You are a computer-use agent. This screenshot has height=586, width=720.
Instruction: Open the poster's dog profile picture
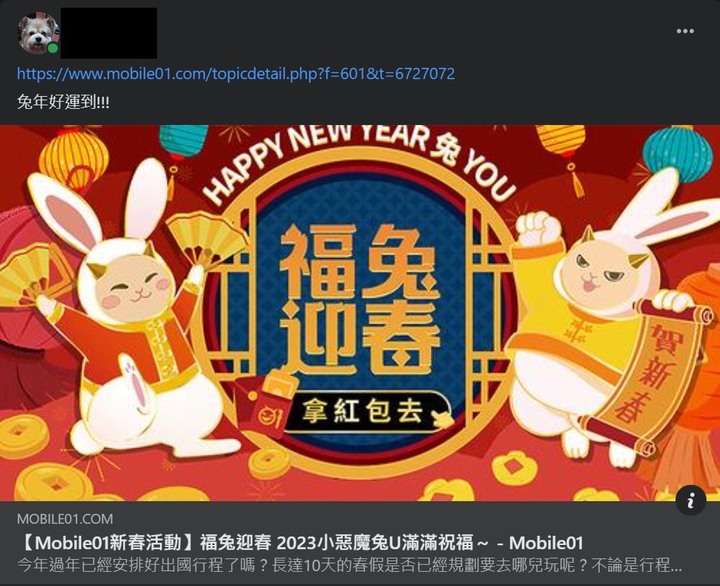[x=38, y=33]
